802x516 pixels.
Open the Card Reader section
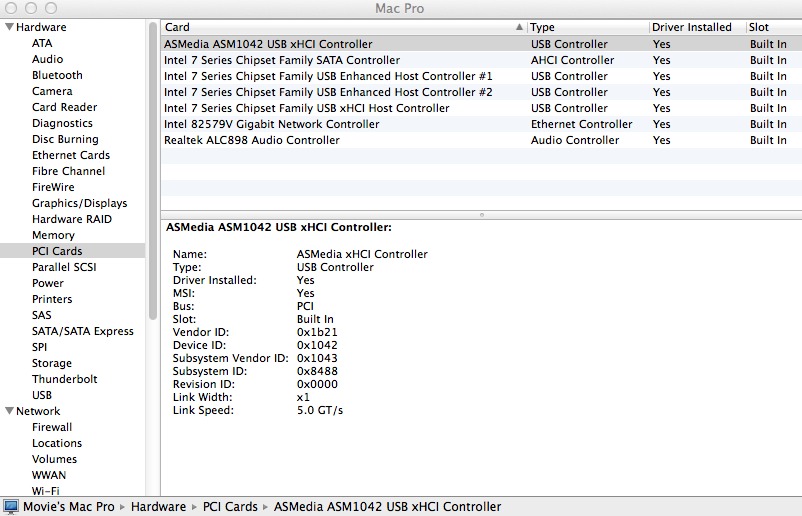pyautogui.click(x=64, y=107)
